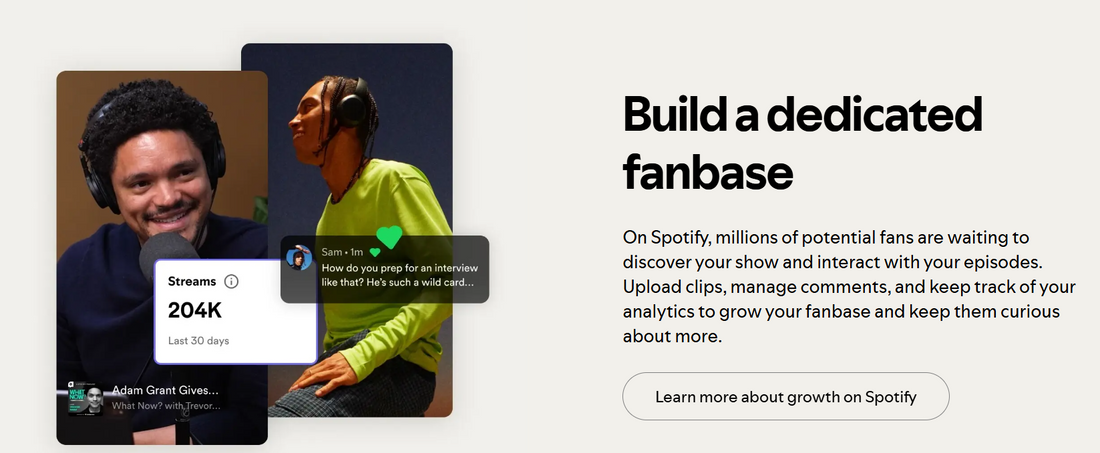1100x453 pixels.
Task: Click the "Build a dedicated fanbase" heading
Action: [802, 143]
